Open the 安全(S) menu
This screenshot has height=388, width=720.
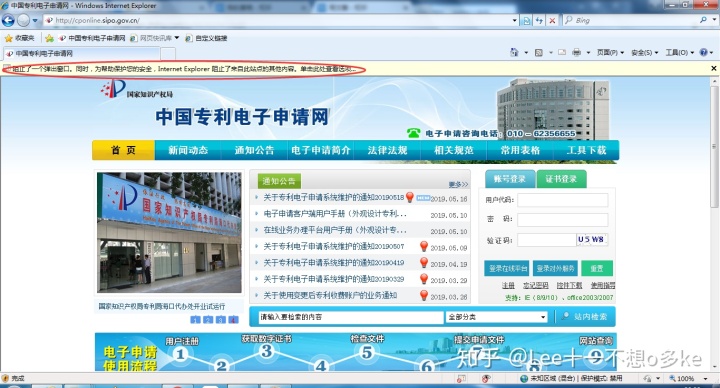pyautogui.click(x=645, y=53)
